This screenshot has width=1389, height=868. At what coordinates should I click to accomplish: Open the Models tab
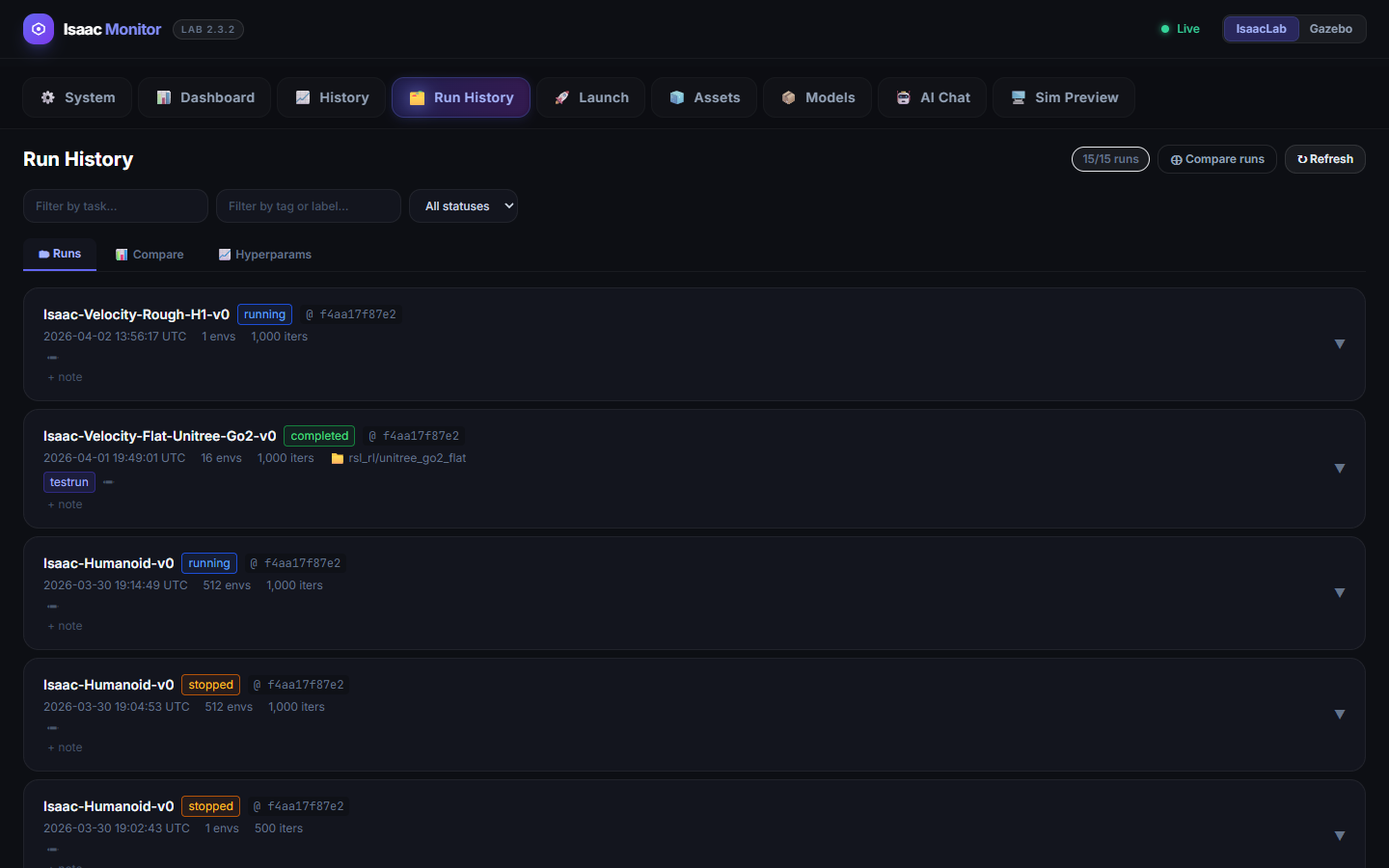point(817,97)
